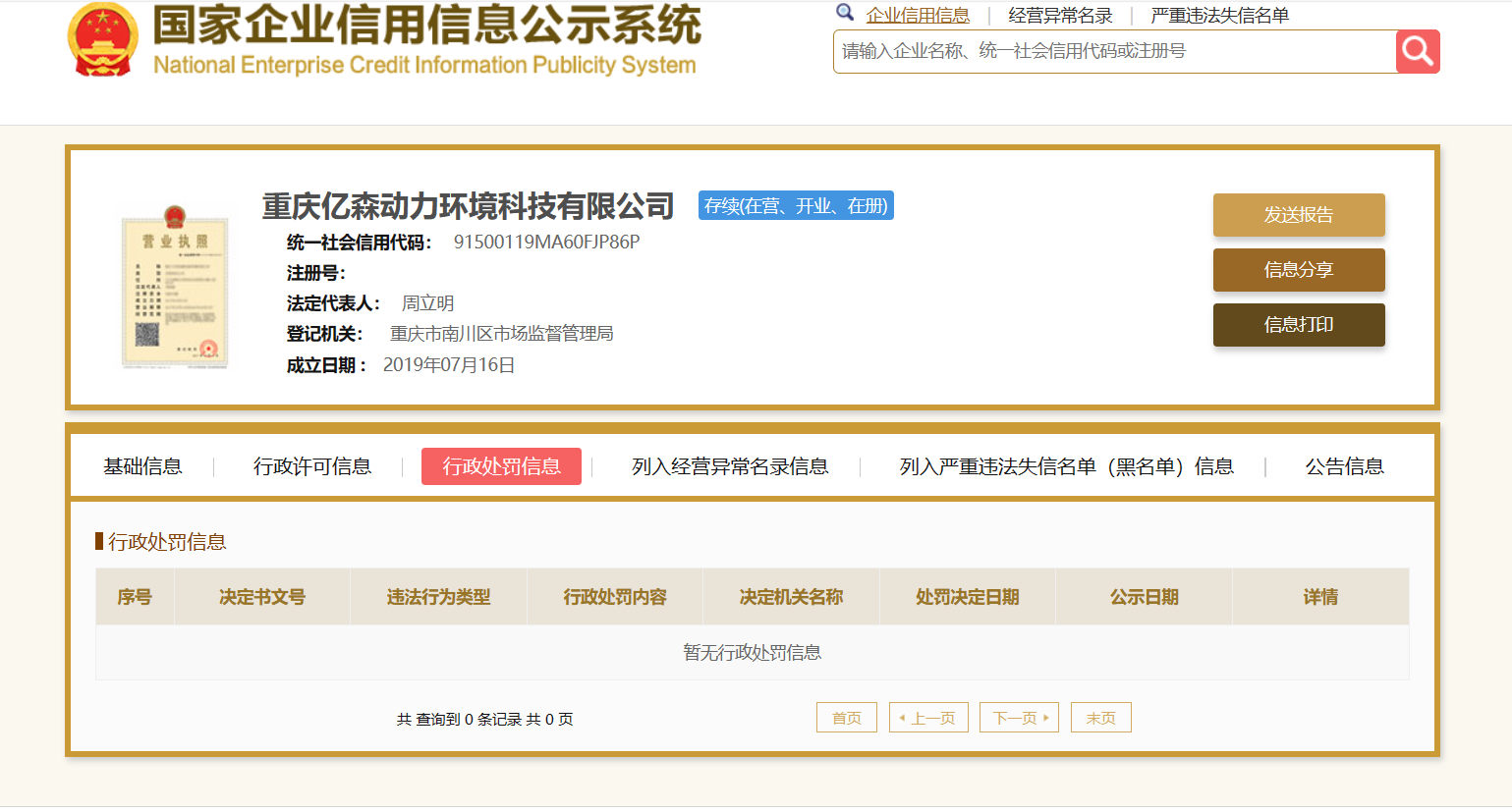Switch to the 公告信息 tab
The width and height of the screenshot is (1512, 812).
1344,466
